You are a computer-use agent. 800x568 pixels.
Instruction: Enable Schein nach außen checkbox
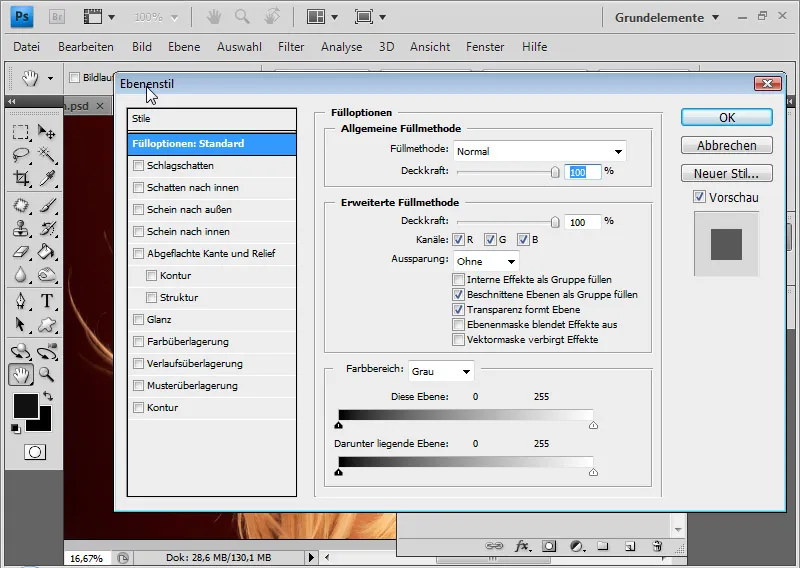pos(138,209)
